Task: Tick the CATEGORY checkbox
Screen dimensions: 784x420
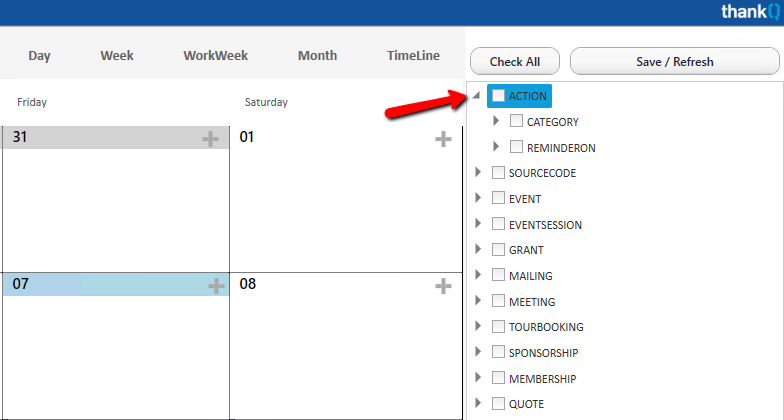Action: pos(516,121)
